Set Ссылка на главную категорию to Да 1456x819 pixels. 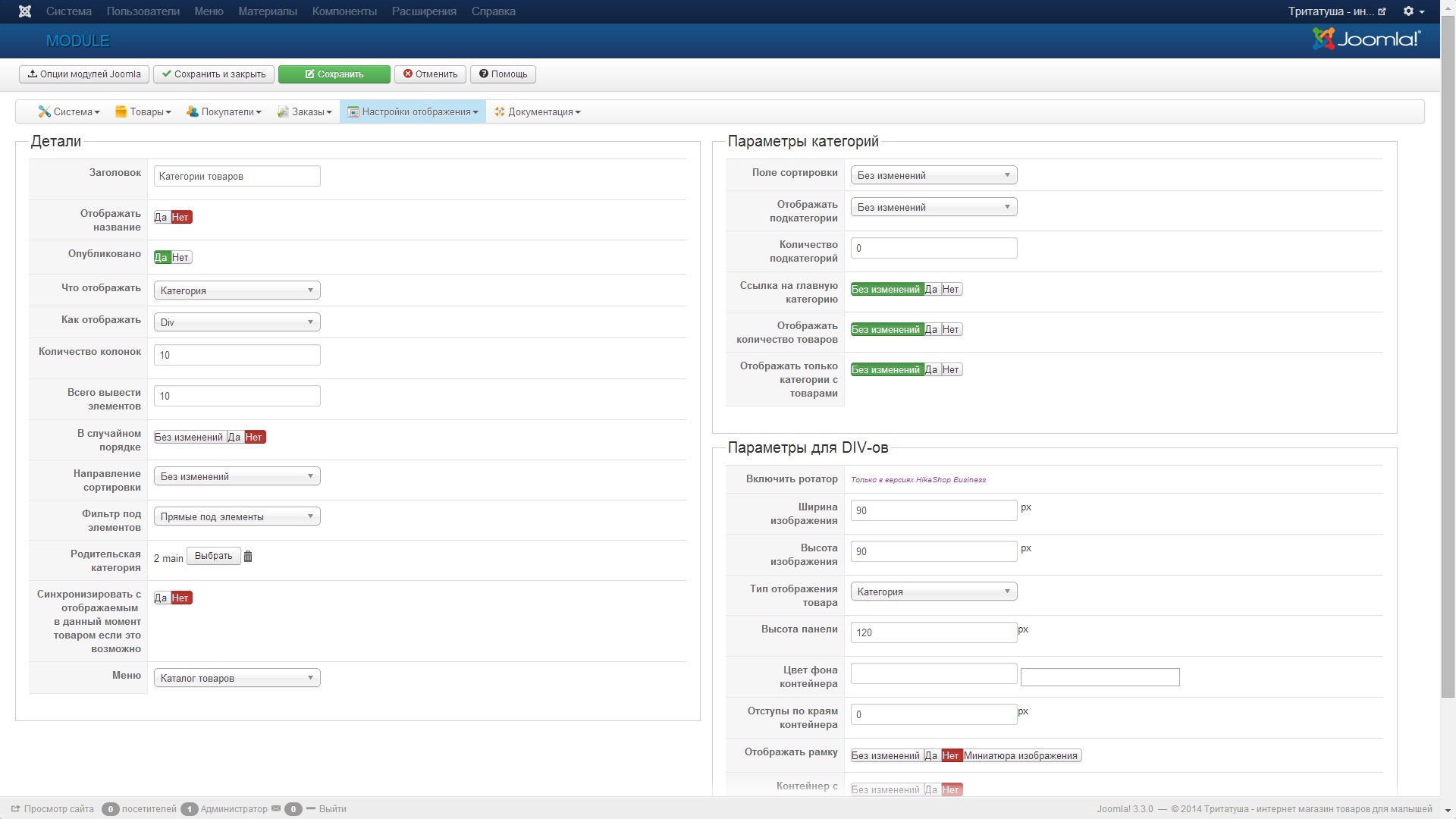[931, 290]
